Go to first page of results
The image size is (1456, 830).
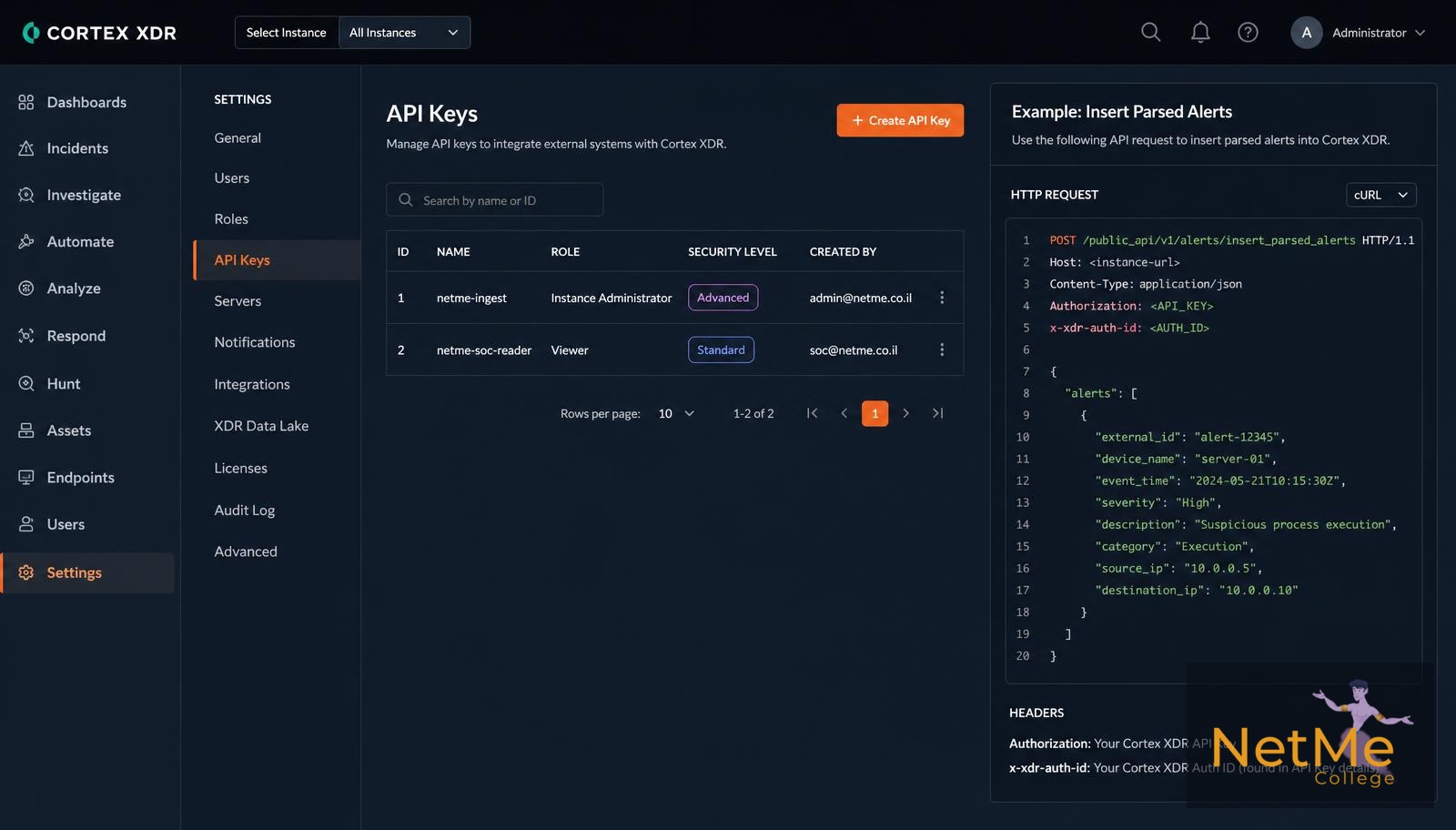point(812,413)
